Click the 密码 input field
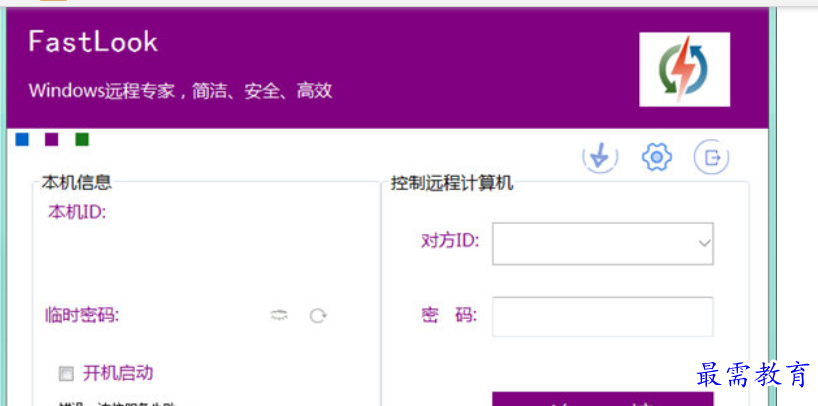This screenshot has width=818, height=406. pos(602,317)
